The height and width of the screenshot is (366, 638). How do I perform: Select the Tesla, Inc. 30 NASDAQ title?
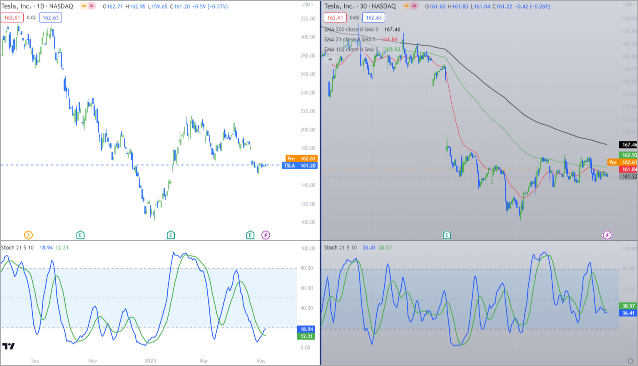pos(359,7)
